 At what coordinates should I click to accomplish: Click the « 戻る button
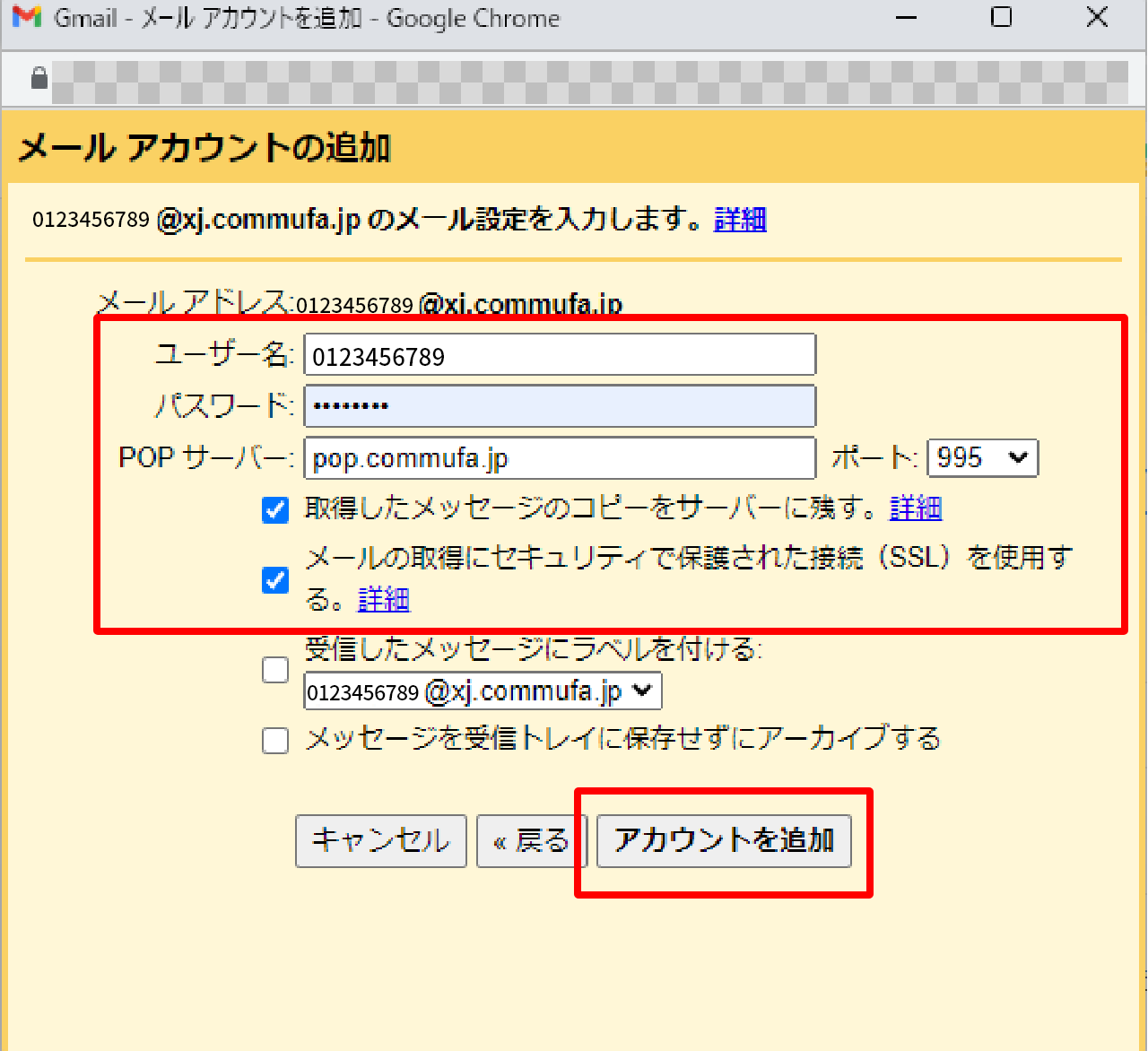pos(532,841)
